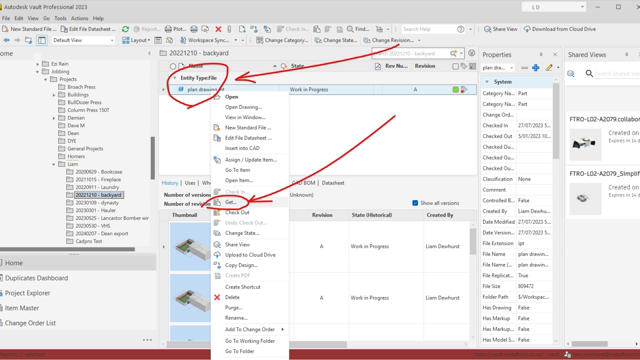This screenshot has width=640, height=360.
Task: Click the blue plus icon in Properties
Action: [x=536, y=68]
